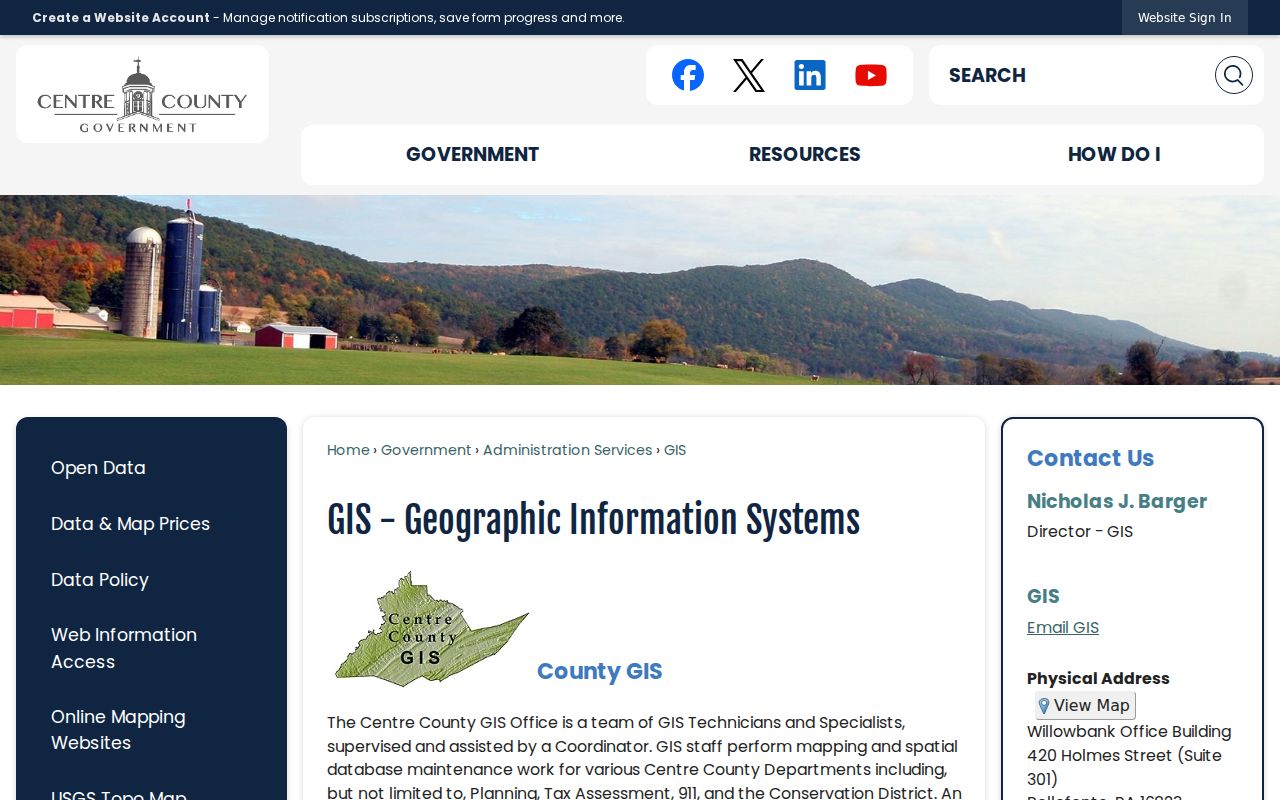Viewport: 1280px width, 800px height.
Task: Open the Open Data sidebar link
Action: tap(98, 468)
